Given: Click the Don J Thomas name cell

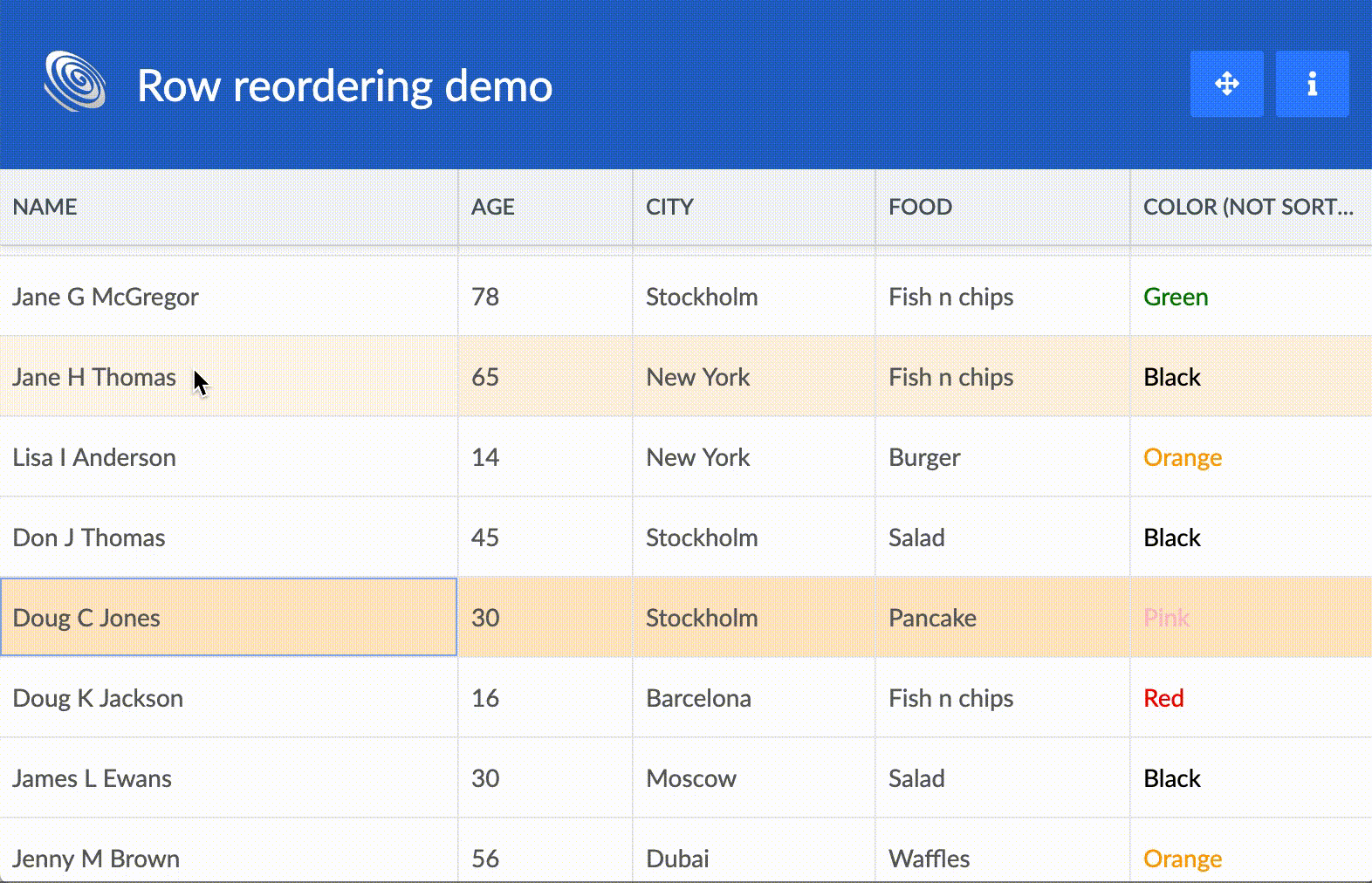Looking at the screenshot, I should [x=89, y=537].
